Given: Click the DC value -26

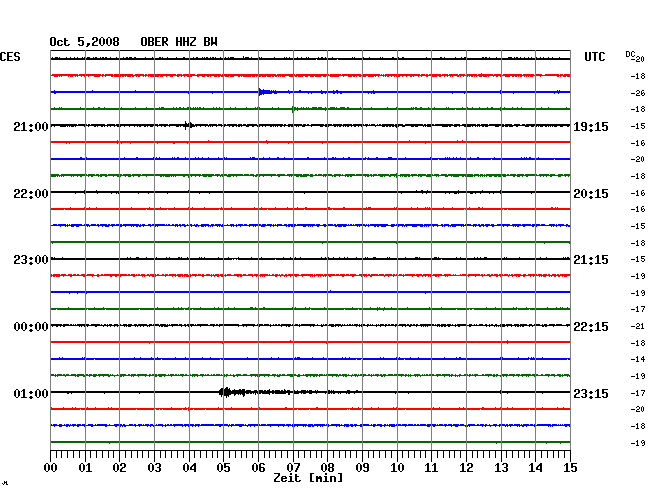Looking at the screenshot, I should click(638, 93).
